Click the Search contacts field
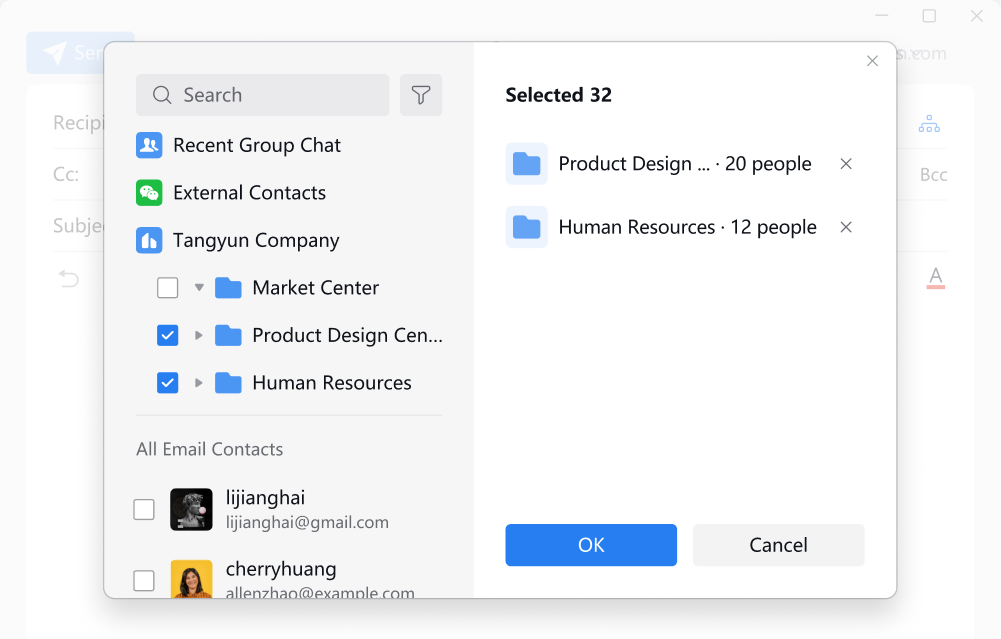This screenshot has height=639, width=1001. point(270,95)
